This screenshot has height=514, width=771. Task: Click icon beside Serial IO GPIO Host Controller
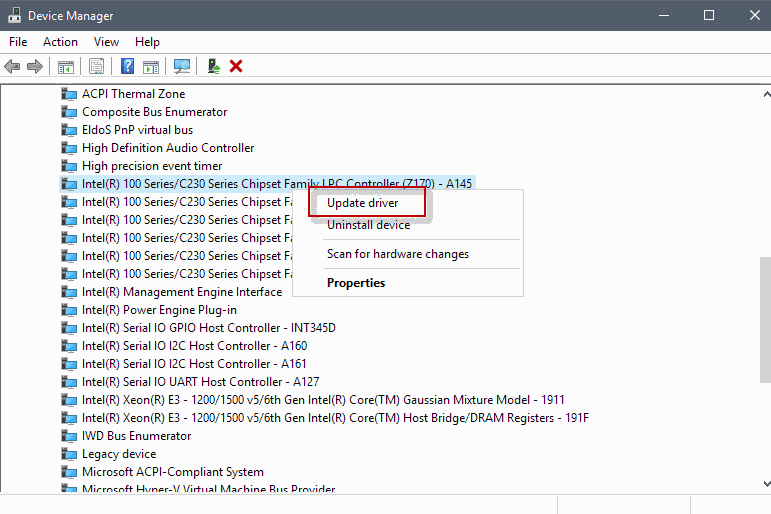click(69, 328)
